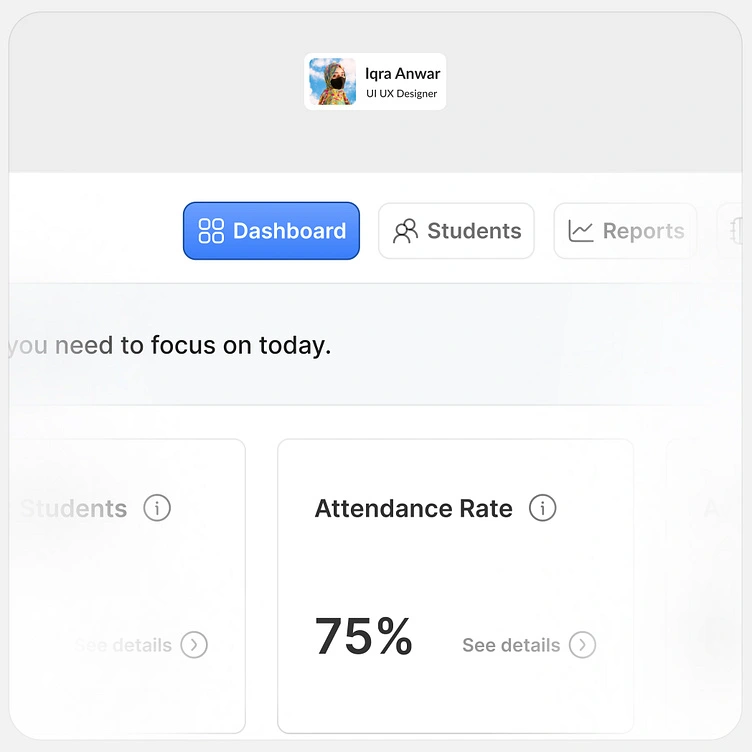The image size is (752, 752).
Task: Click the people icon on Students tab
Action: (x=405, y=231)
